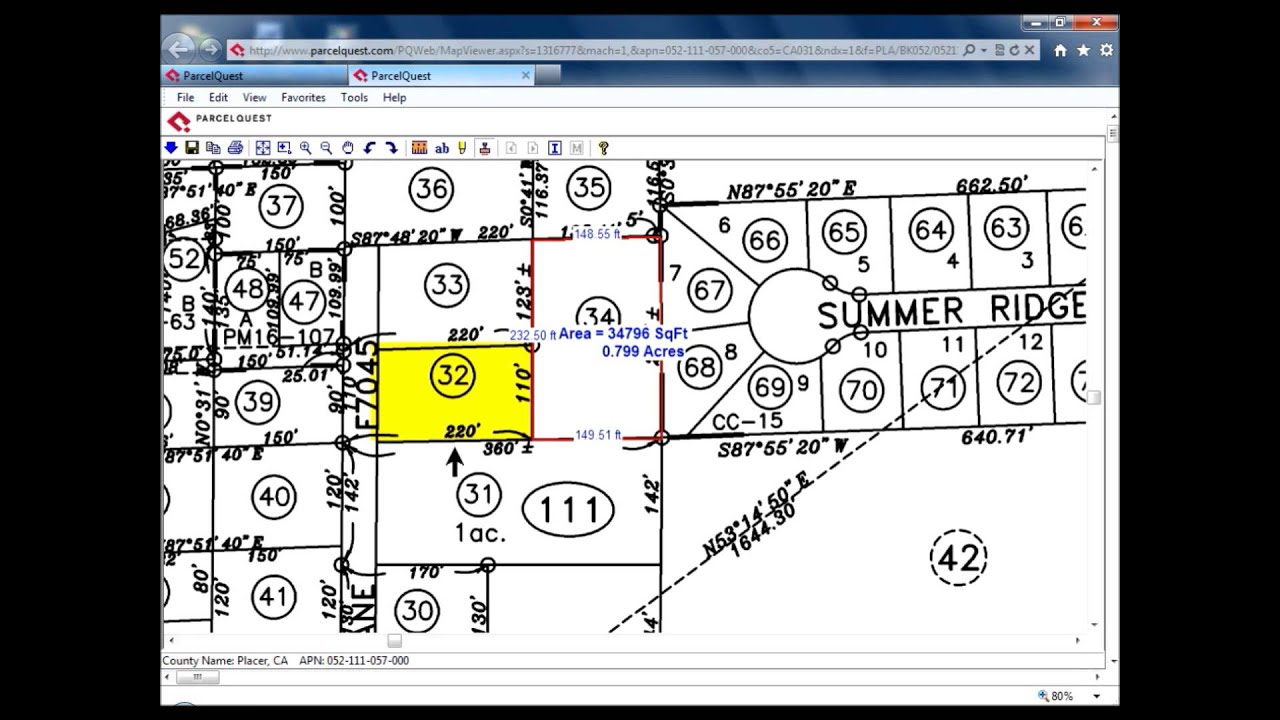Switch to first ParcelQuest tab

click(x=254, y=75)
